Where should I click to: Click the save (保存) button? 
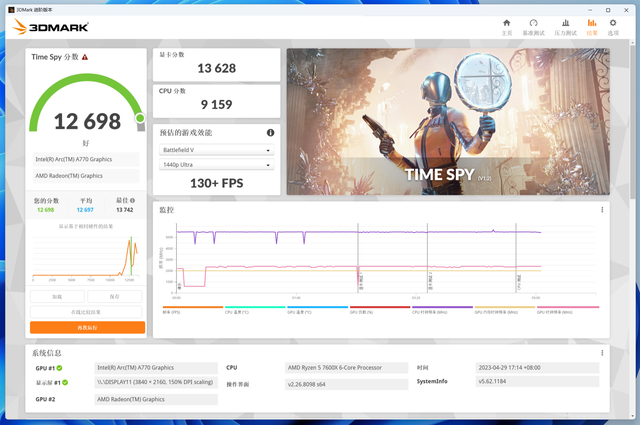click(115, 297)
